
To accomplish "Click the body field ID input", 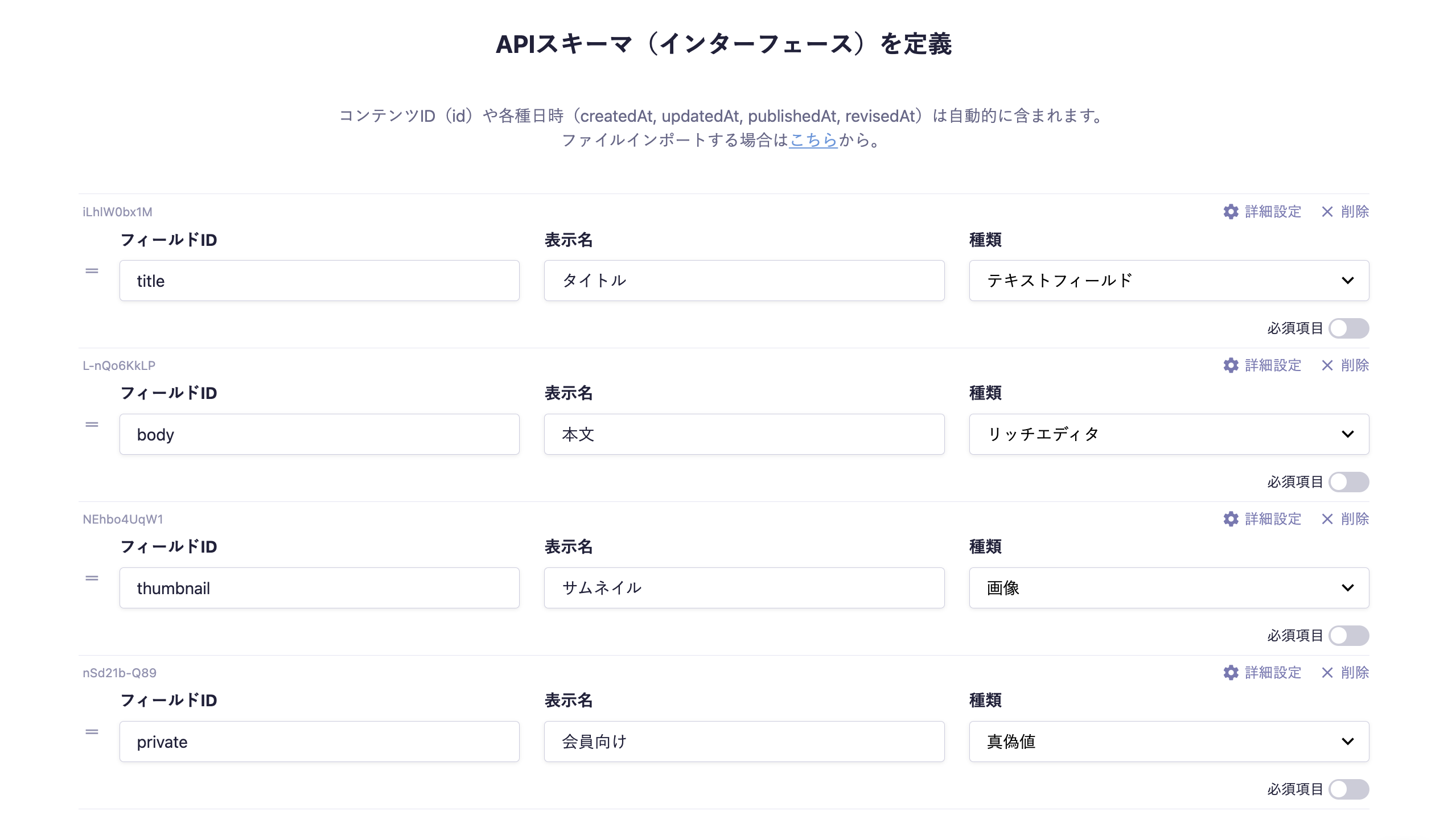I will [319, 434].
